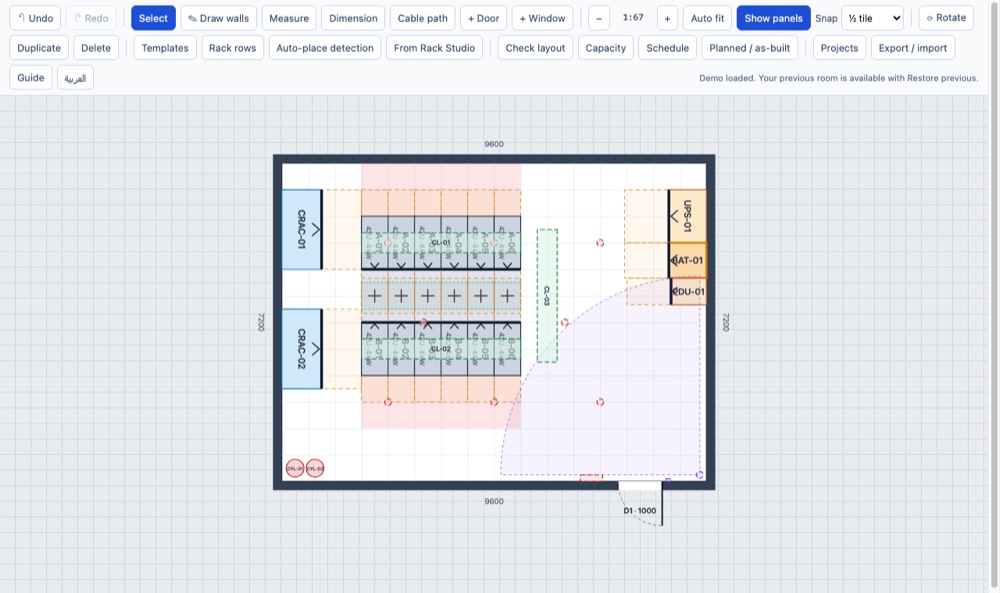Switch language to العربية
Viewport: 1000px width, 593px height.
[75, 78]
